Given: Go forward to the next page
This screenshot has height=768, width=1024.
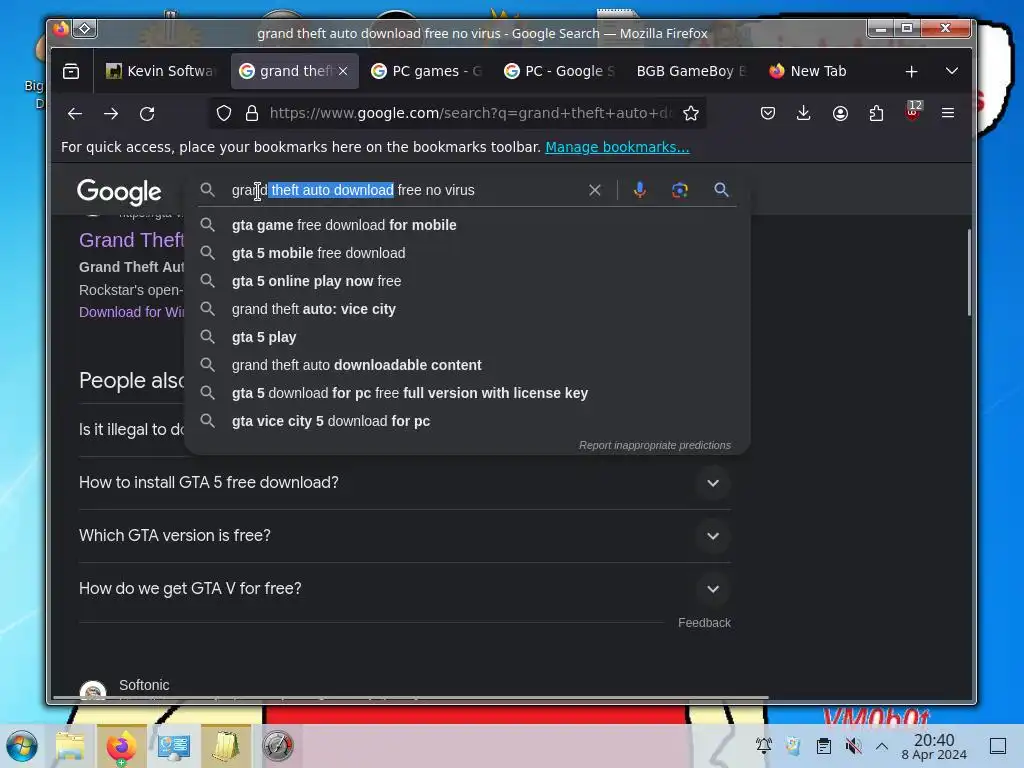Looking at the screenshot, I should [111, 114].
